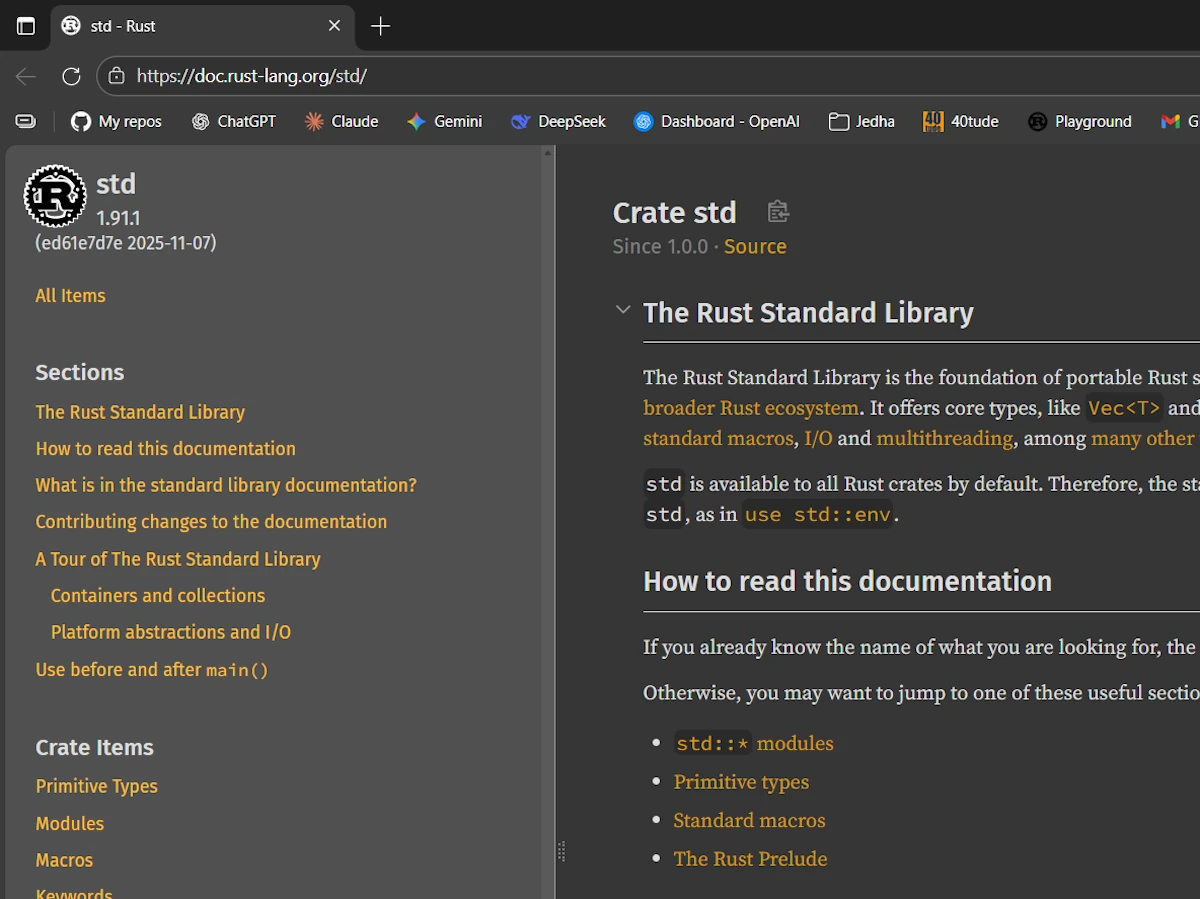Copy item path using clipboard icon
Image resolution: width=1200 pixels, height=899 pixels.
tap(778, 212)
